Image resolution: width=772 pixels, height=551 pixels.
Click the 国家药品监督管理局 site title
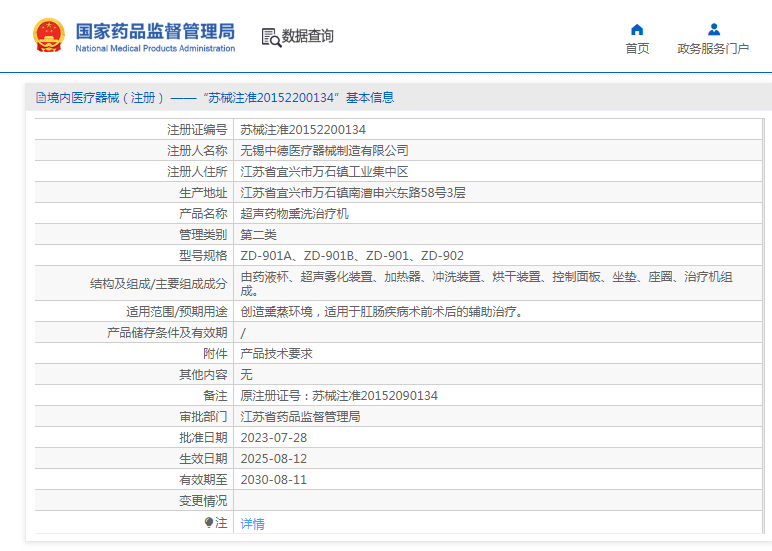click(x=155, y=28)
